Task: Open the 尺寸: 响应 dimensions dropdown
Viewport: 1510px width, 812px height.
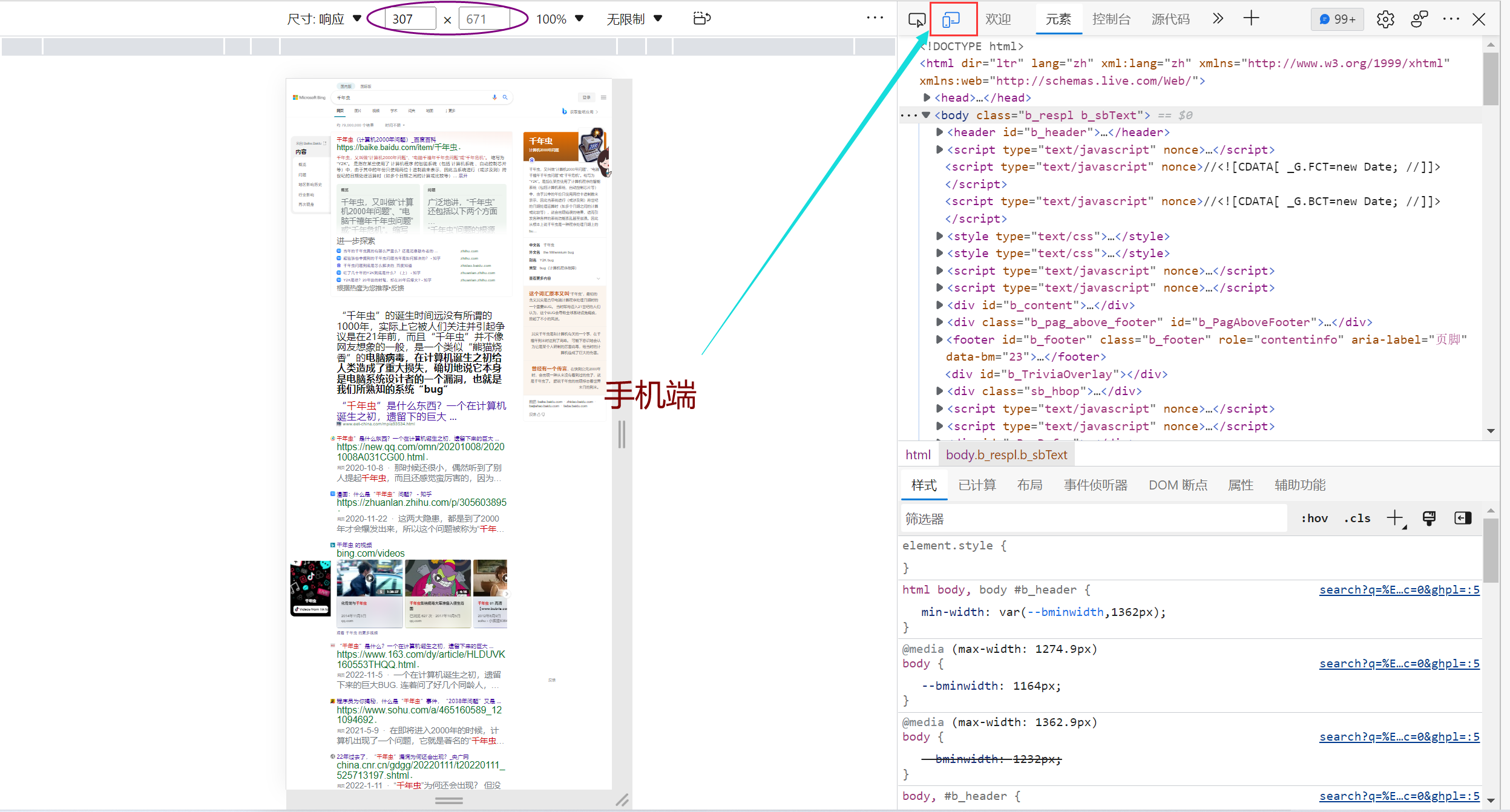Action: pos(324,19)
